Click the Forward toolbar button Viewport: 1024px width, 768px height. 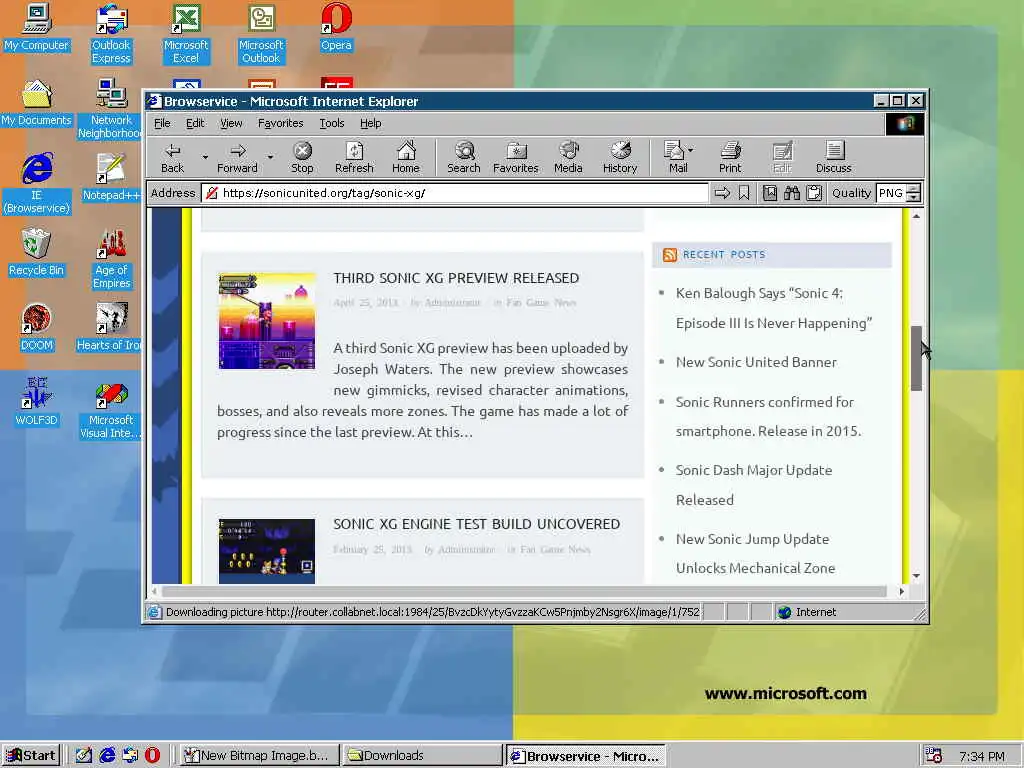tap(237, 157)
